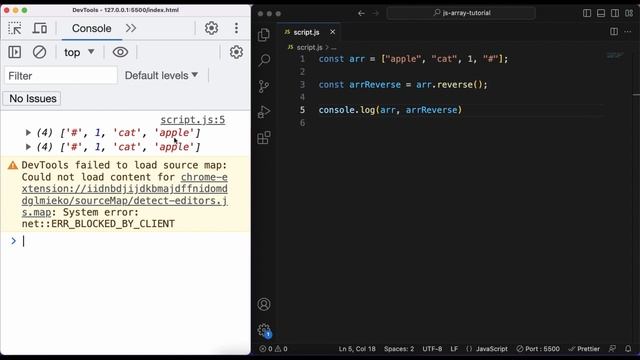The image size is (640, 360).
Task: Click the Prettier status bar item
Action: click(584, 349)
